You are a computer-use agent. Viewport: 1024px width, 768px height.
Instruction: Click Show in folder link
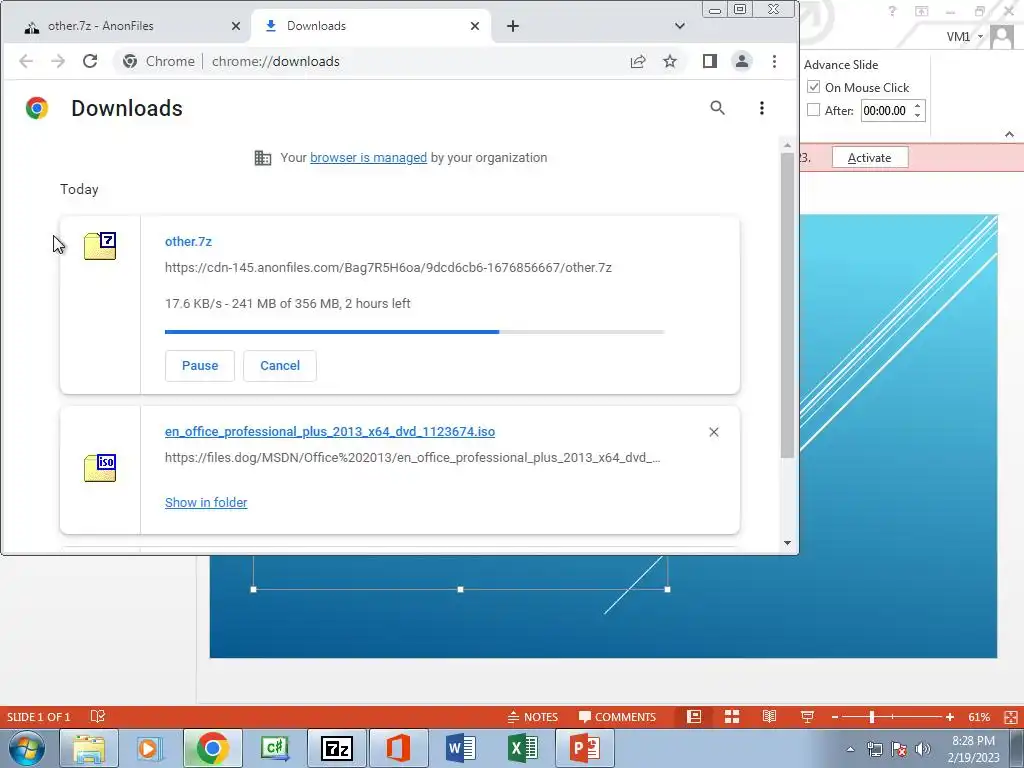206,503
